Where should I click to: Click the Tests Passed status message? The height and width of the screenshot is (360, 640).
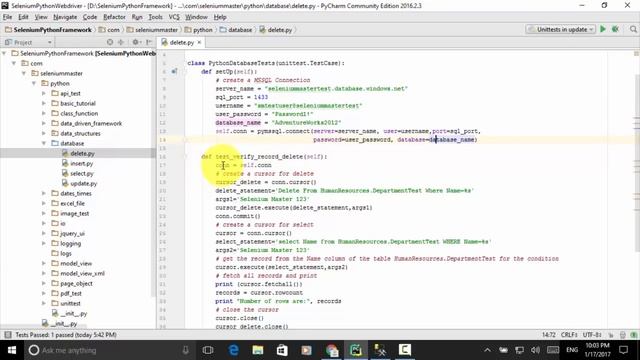pos(66,335)
